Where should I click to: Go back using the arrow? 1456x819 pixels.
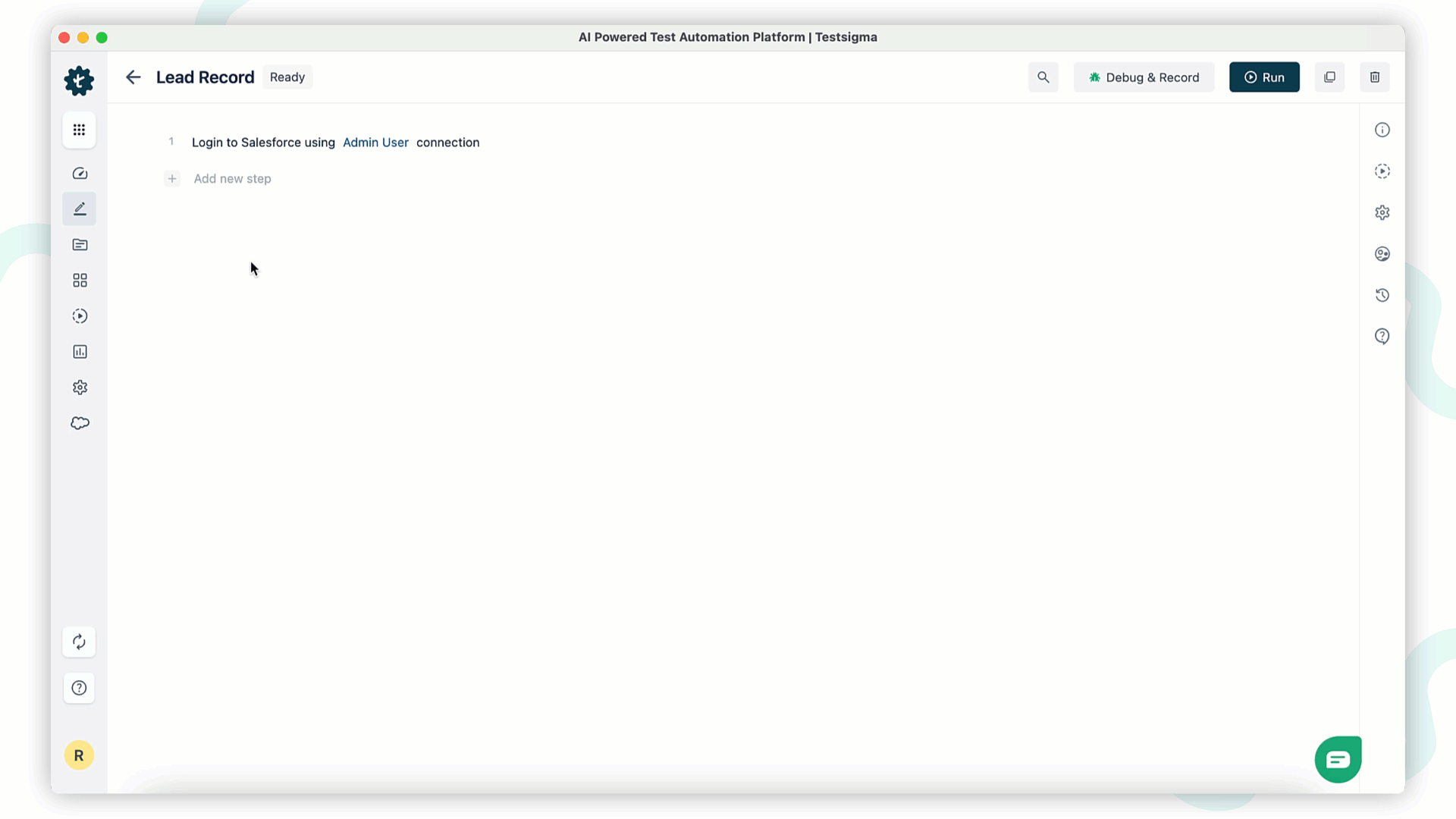pos(133,77)
